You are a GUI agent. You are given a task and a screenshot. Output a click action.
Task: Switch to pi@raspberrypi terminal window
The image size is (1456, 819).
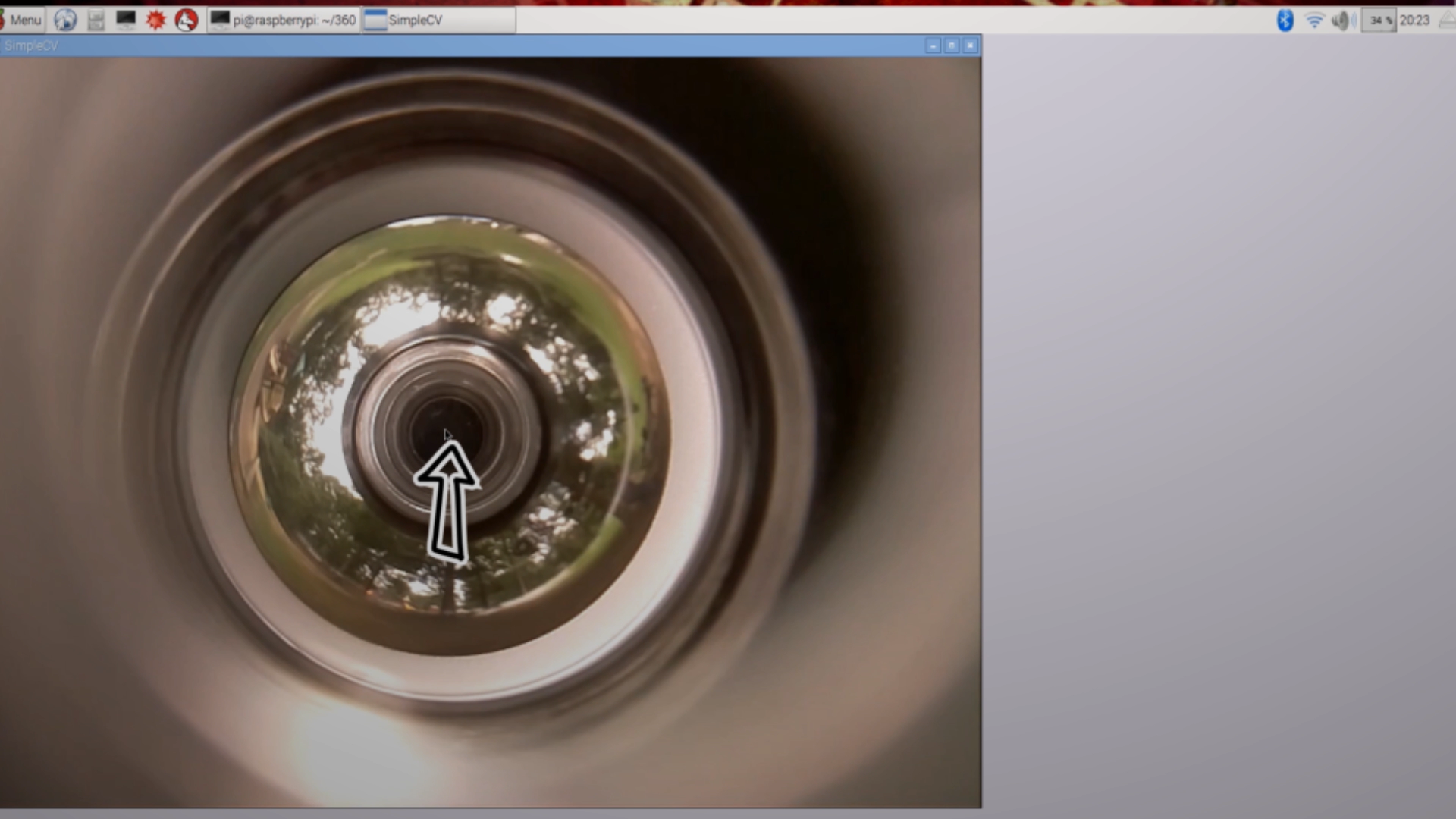pyautogui.click(x=284, y=20)
